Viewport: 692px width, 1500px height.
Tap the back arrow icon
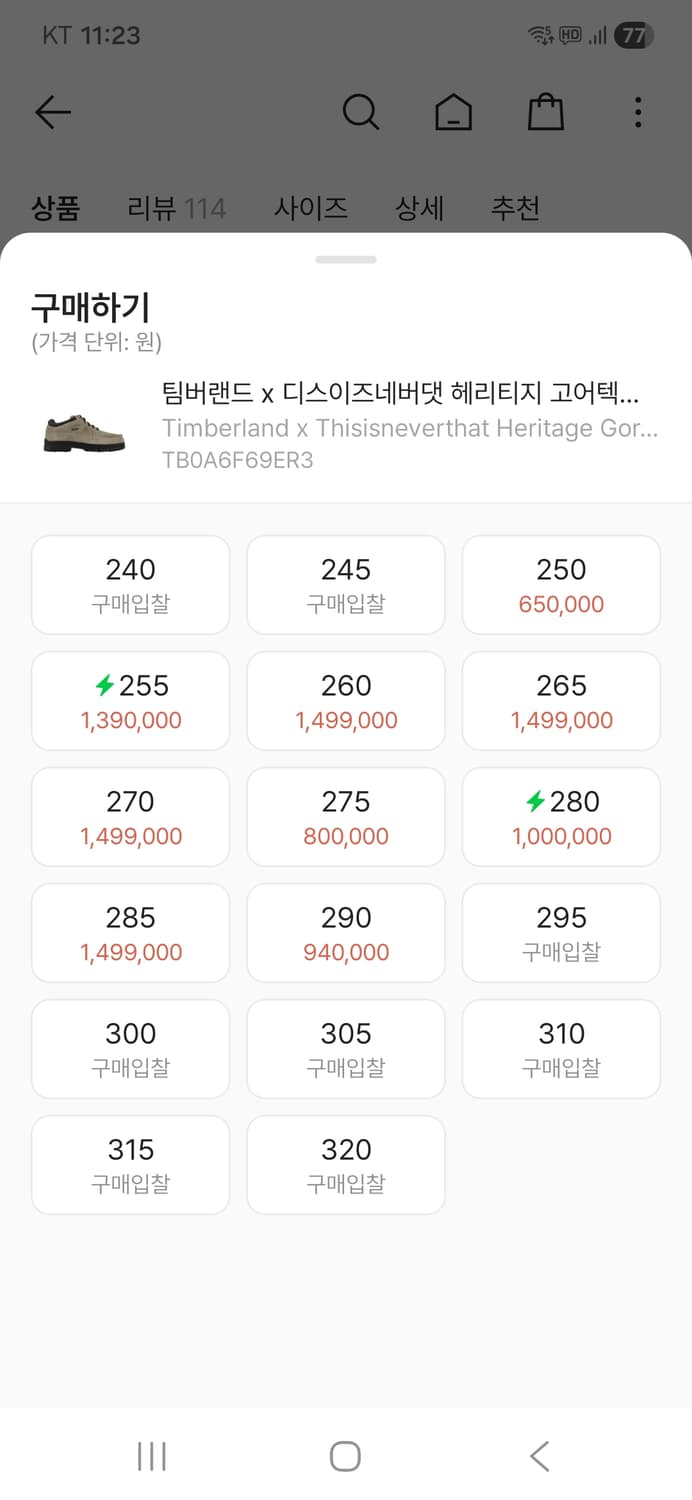click(x=53, y=112)
